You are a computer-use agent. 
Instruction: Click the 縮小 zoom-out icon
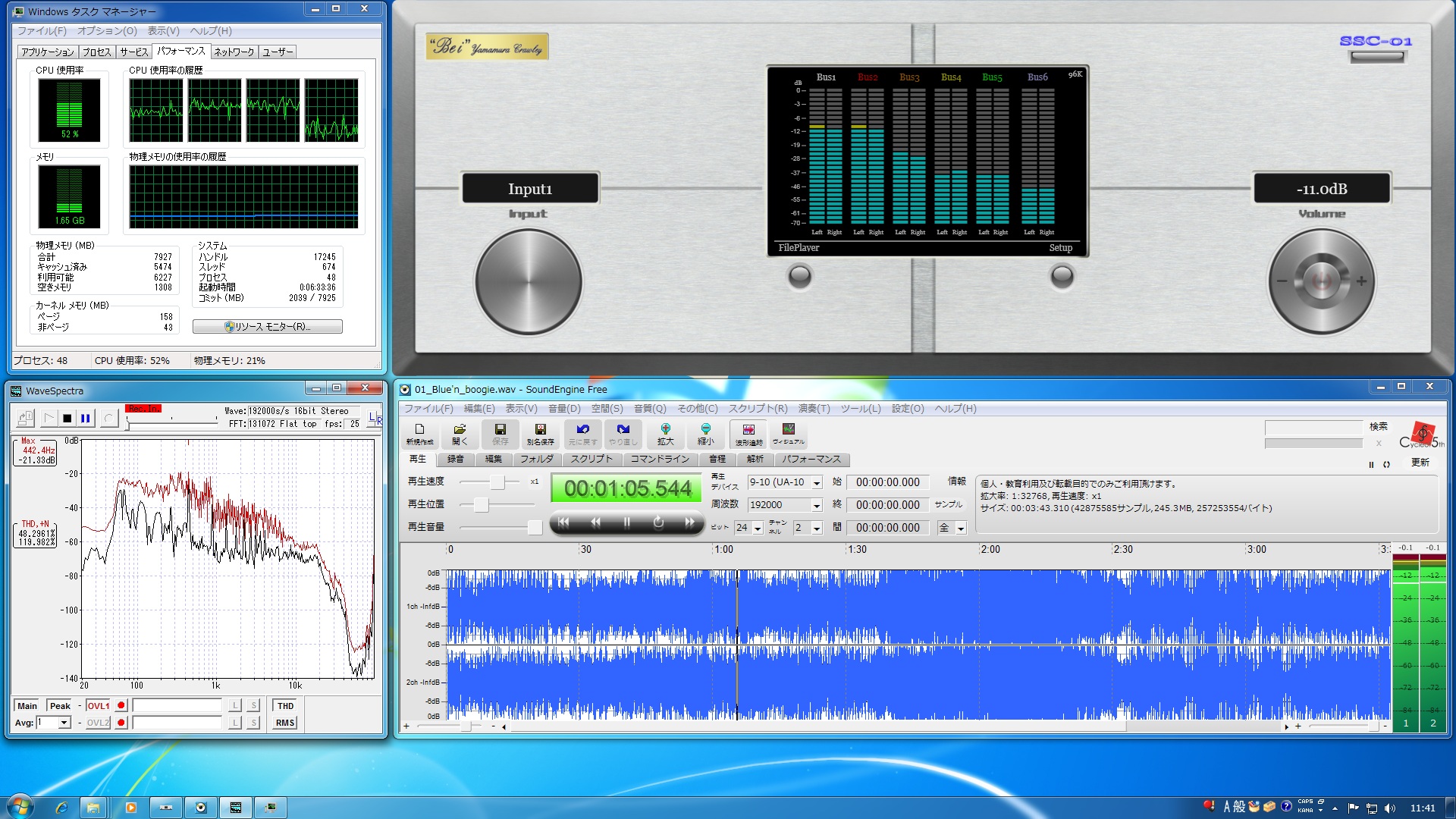click(x=705, y=434)
